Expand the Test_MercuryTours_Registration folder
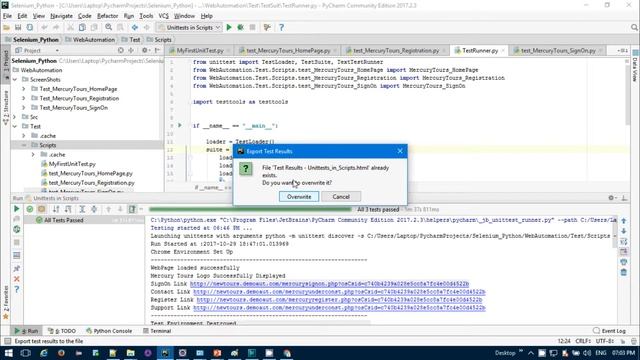 pyautogui.click(x=24, y=98)
